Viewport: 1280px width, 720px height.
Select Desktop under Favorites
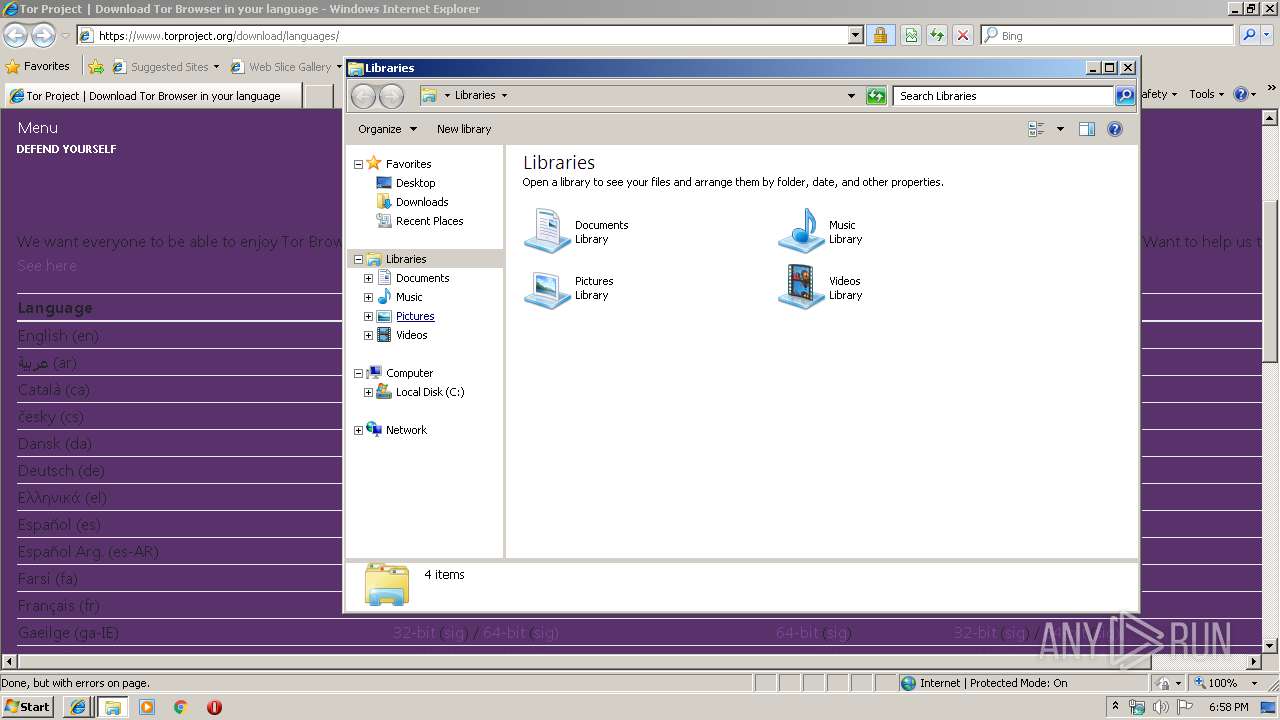click(x=415, y=183)
